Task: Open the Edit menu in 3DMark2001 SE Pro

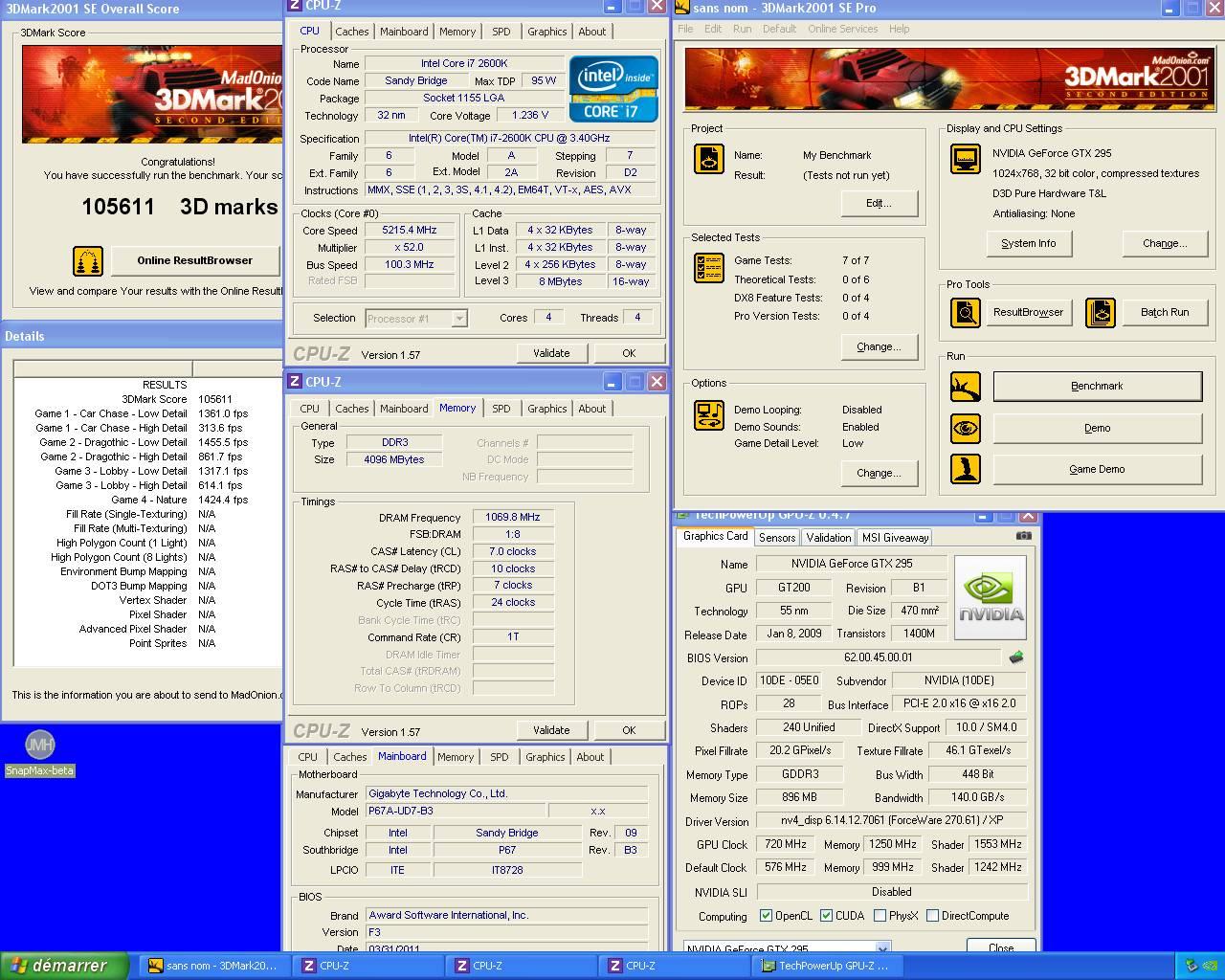Action: [x=713, y=29]
